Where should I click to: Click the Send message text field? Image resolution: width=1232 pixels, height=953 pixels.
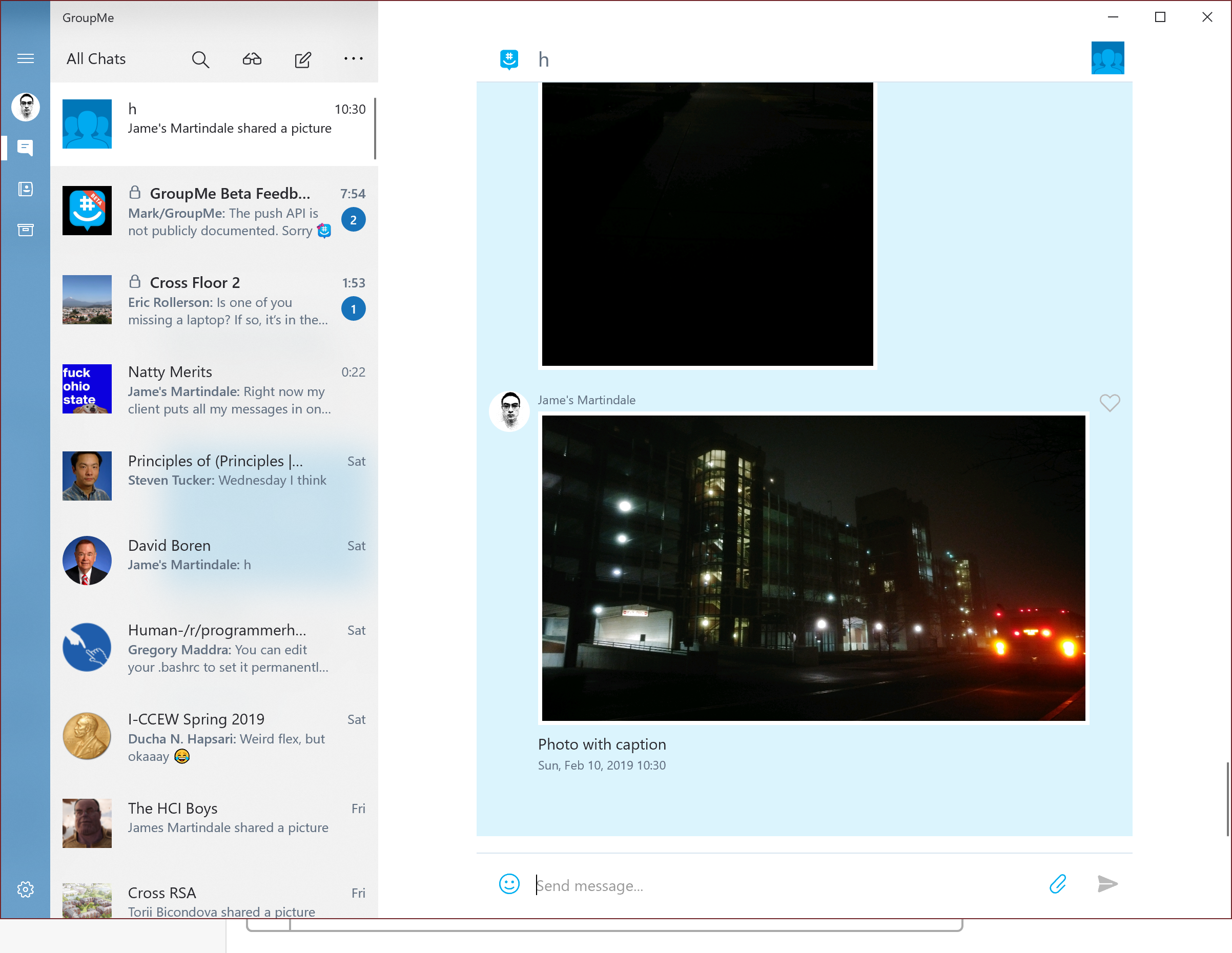coord(784,885)
